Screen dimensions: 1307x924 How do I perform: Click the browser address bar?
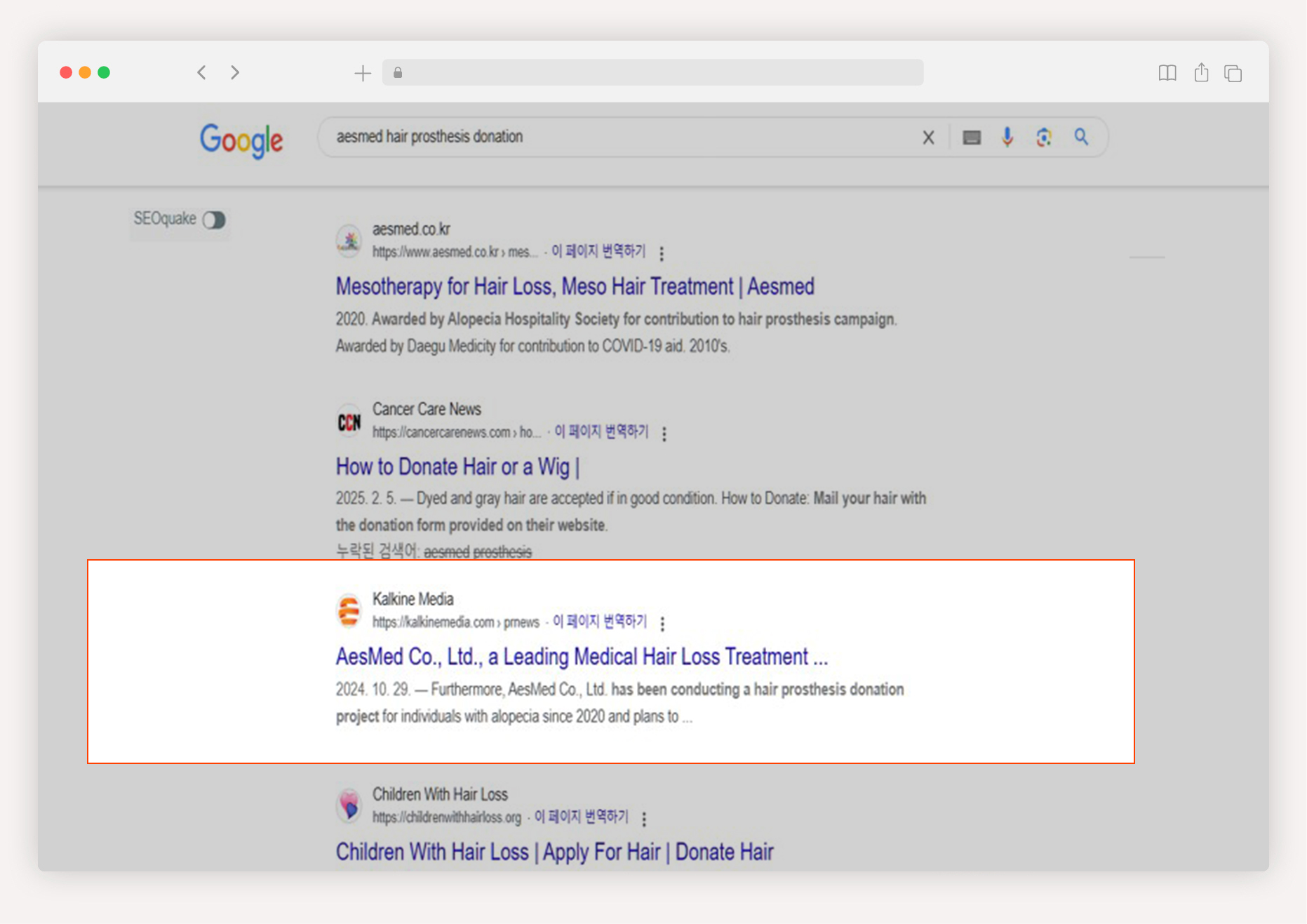pyautogui.click(x=652, y=72)
